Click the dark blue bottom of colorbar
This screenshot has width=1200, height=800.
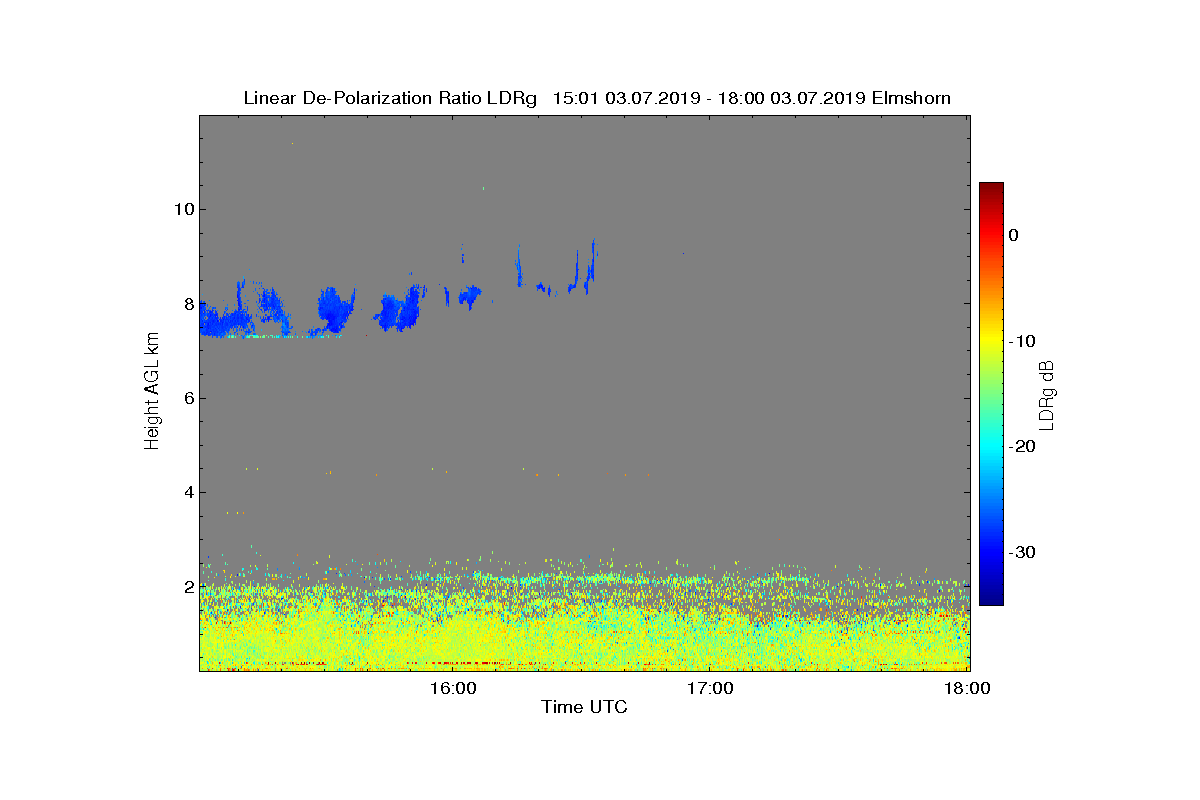coord(991,597)
